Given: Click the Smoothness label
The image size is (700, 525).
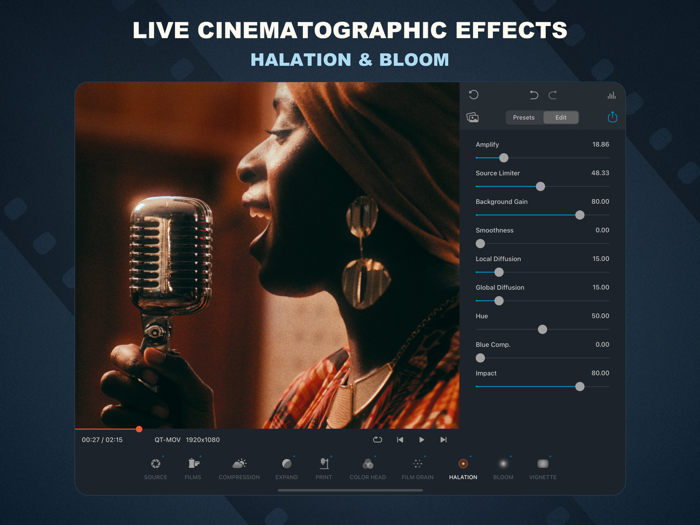Looking at the screenshot, I should click(x=494, y=230).
